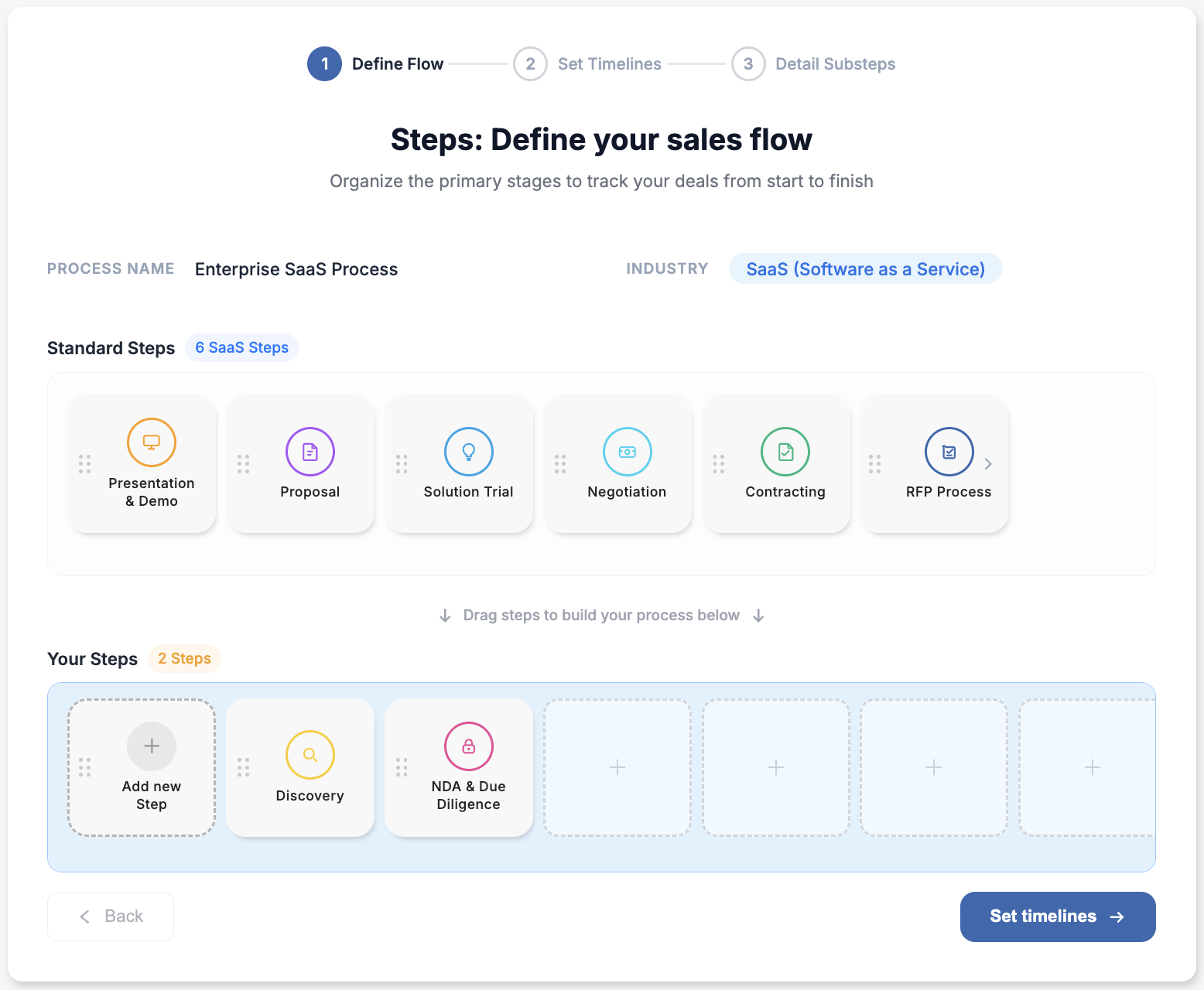This screenshot has height=990, width=1204.
Task: Grab the drag handle of NDA & Due Diligence
Action: coord(402,767)
